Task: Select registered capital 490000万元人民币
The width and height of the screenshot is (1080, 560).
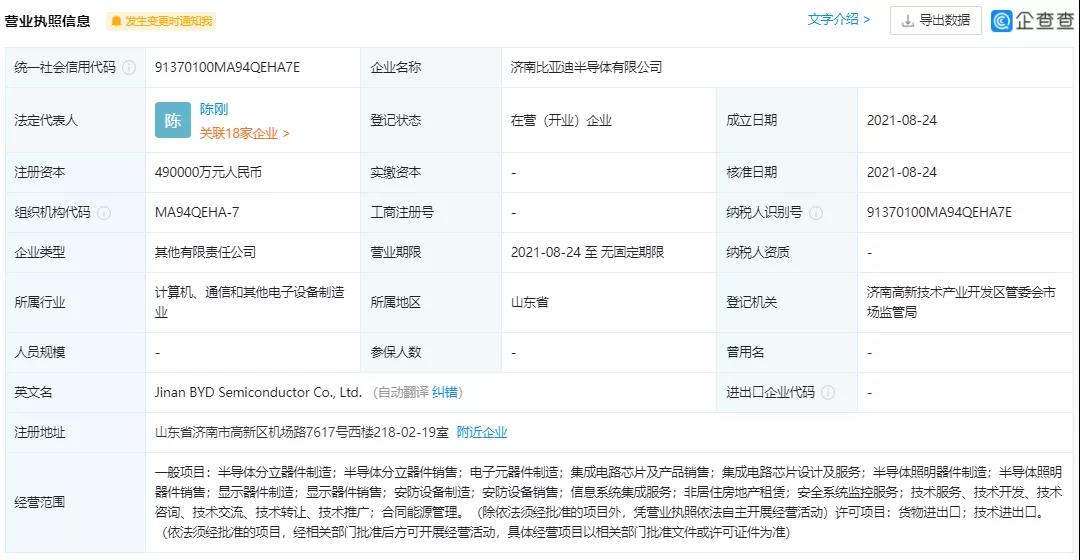Action: click(x=208, y=173)
